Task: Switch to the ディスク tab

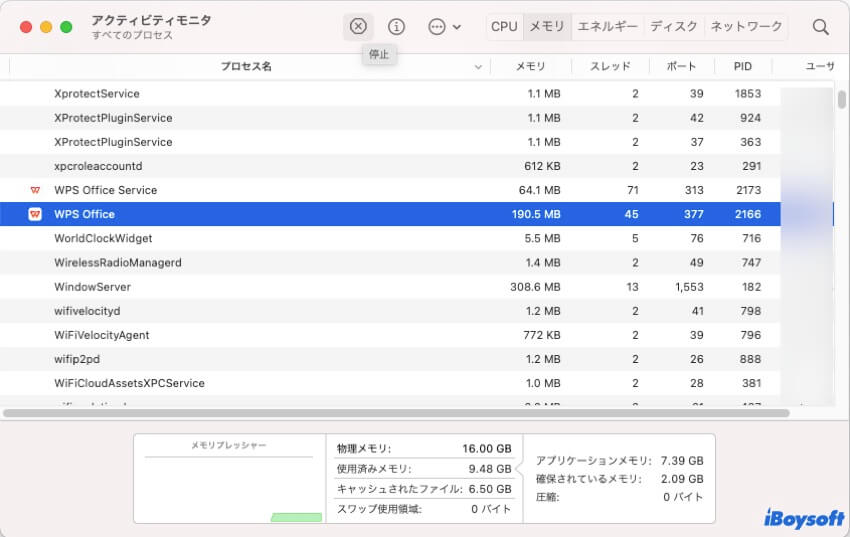Action: 674,26
